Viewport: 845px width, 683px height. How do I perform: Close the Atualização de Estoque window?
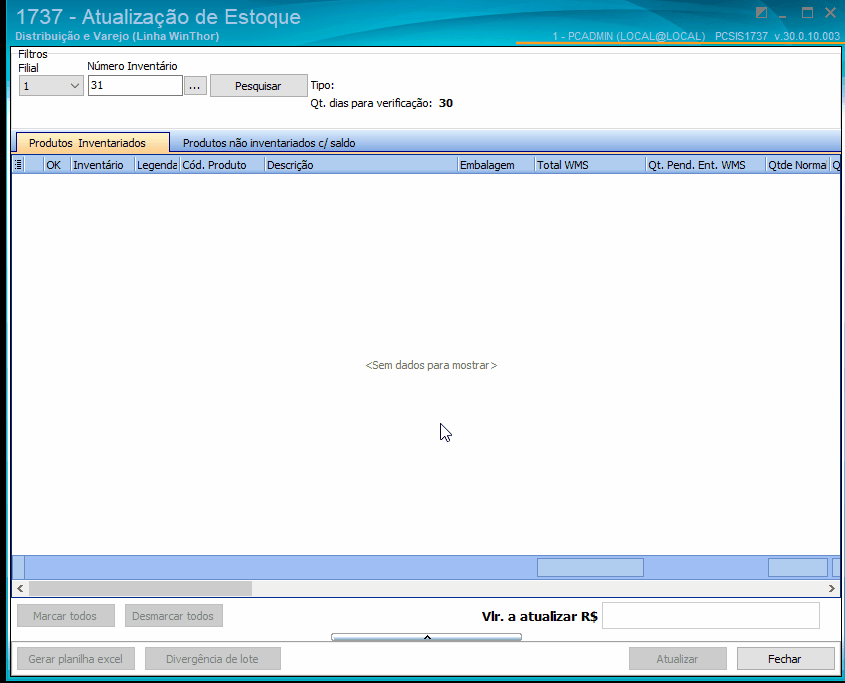click(830, 13)
